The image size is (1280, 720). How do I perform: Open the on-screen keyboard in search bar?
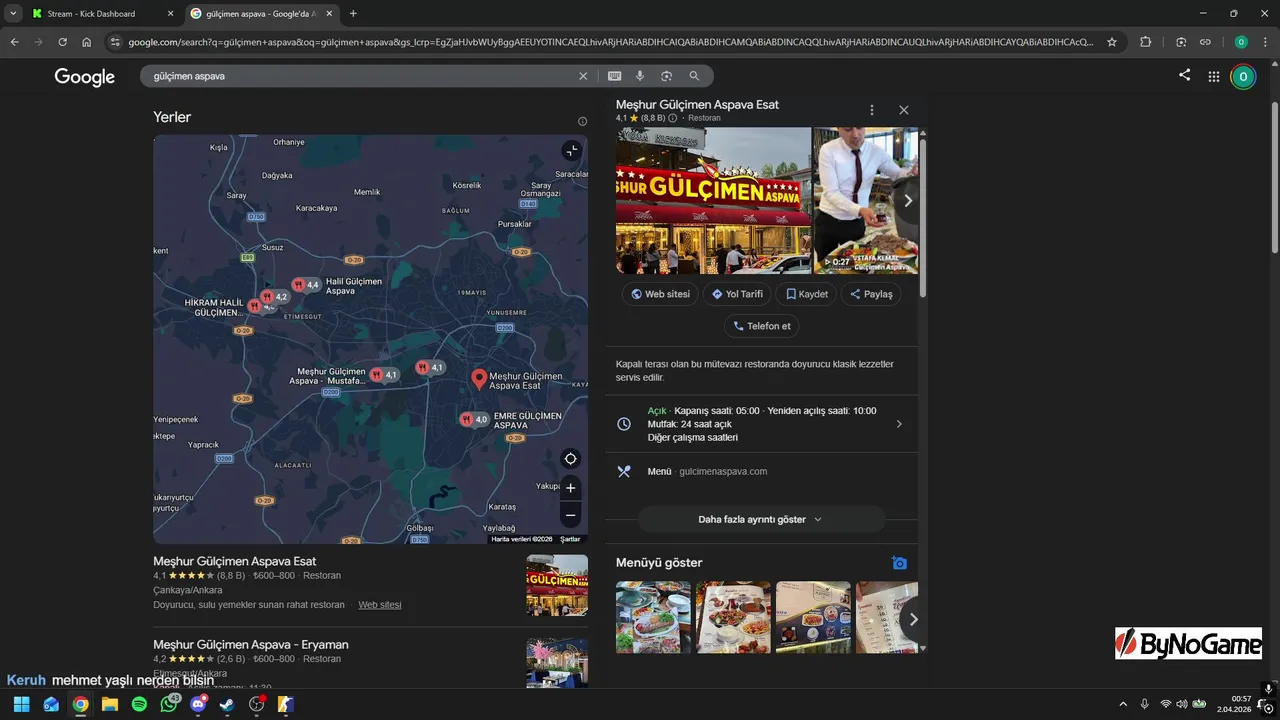coord(614,76)
